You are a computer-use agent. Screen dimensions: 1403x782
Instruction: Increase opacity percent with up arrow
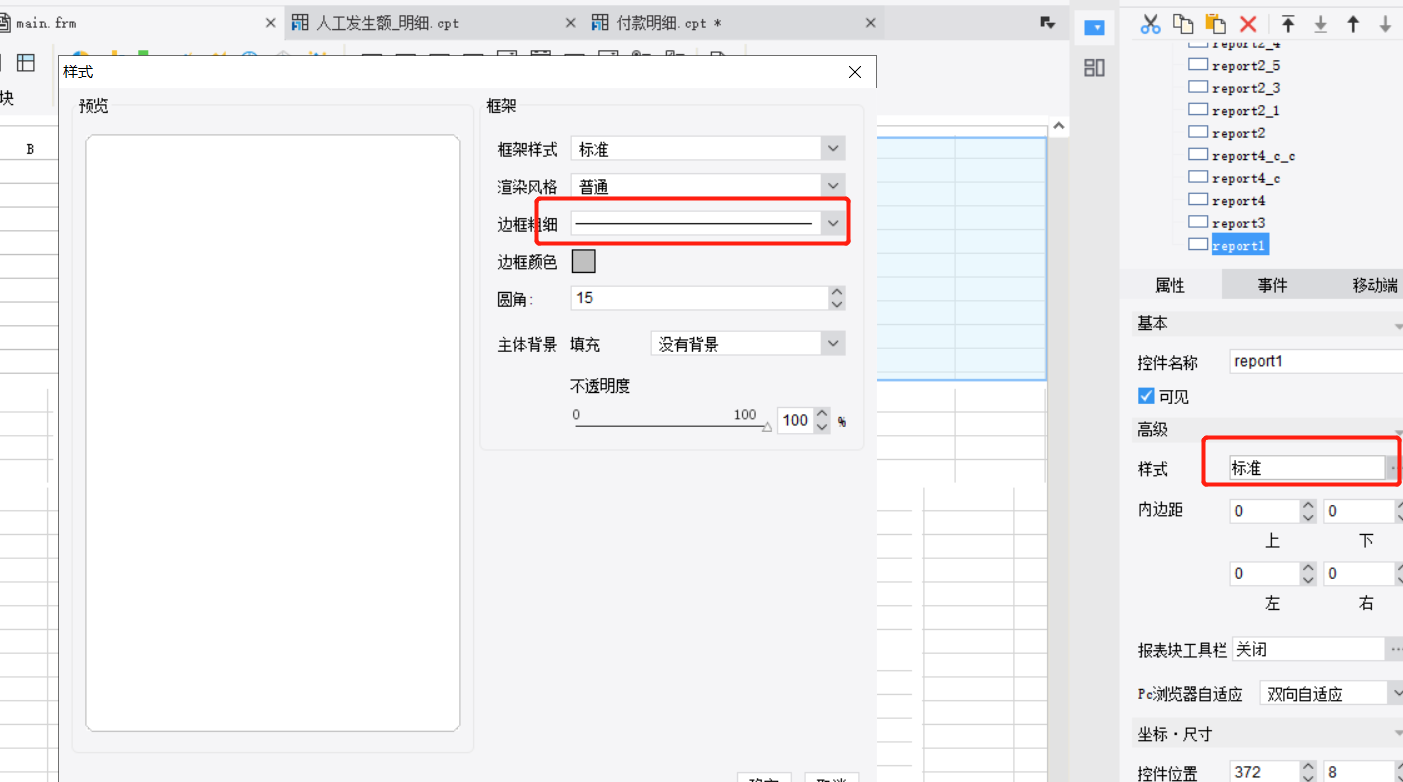[822, 414]
